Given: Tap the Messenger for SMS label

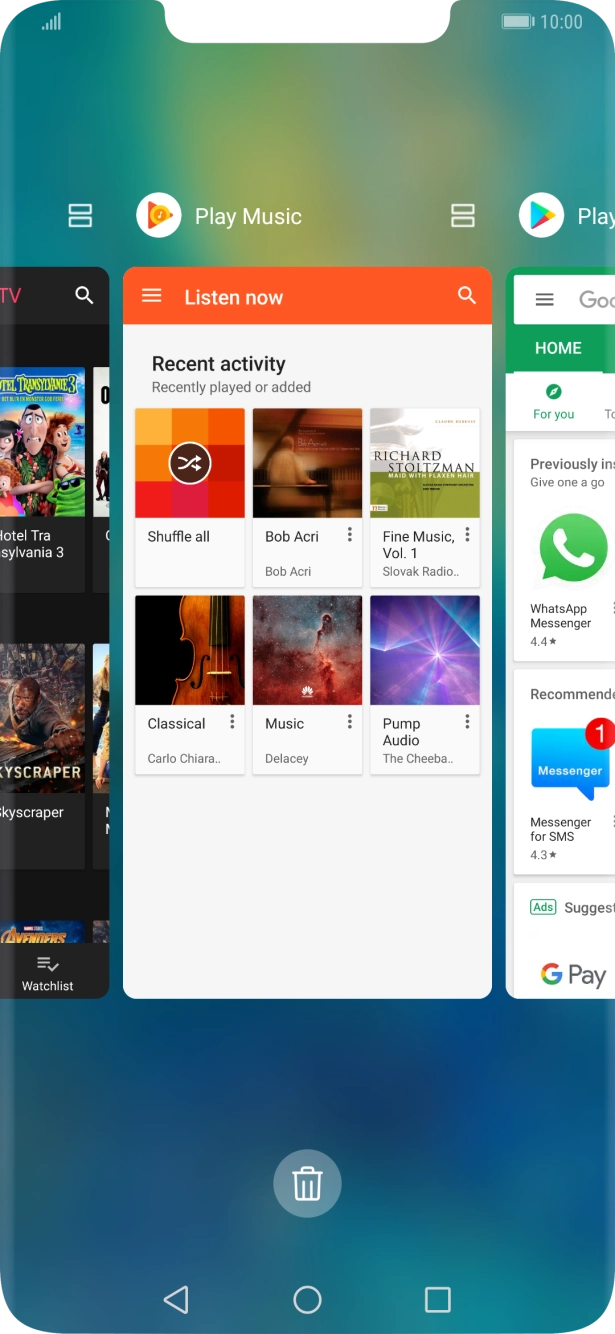Looking at the screenshot, I should (x=561, y=829).
